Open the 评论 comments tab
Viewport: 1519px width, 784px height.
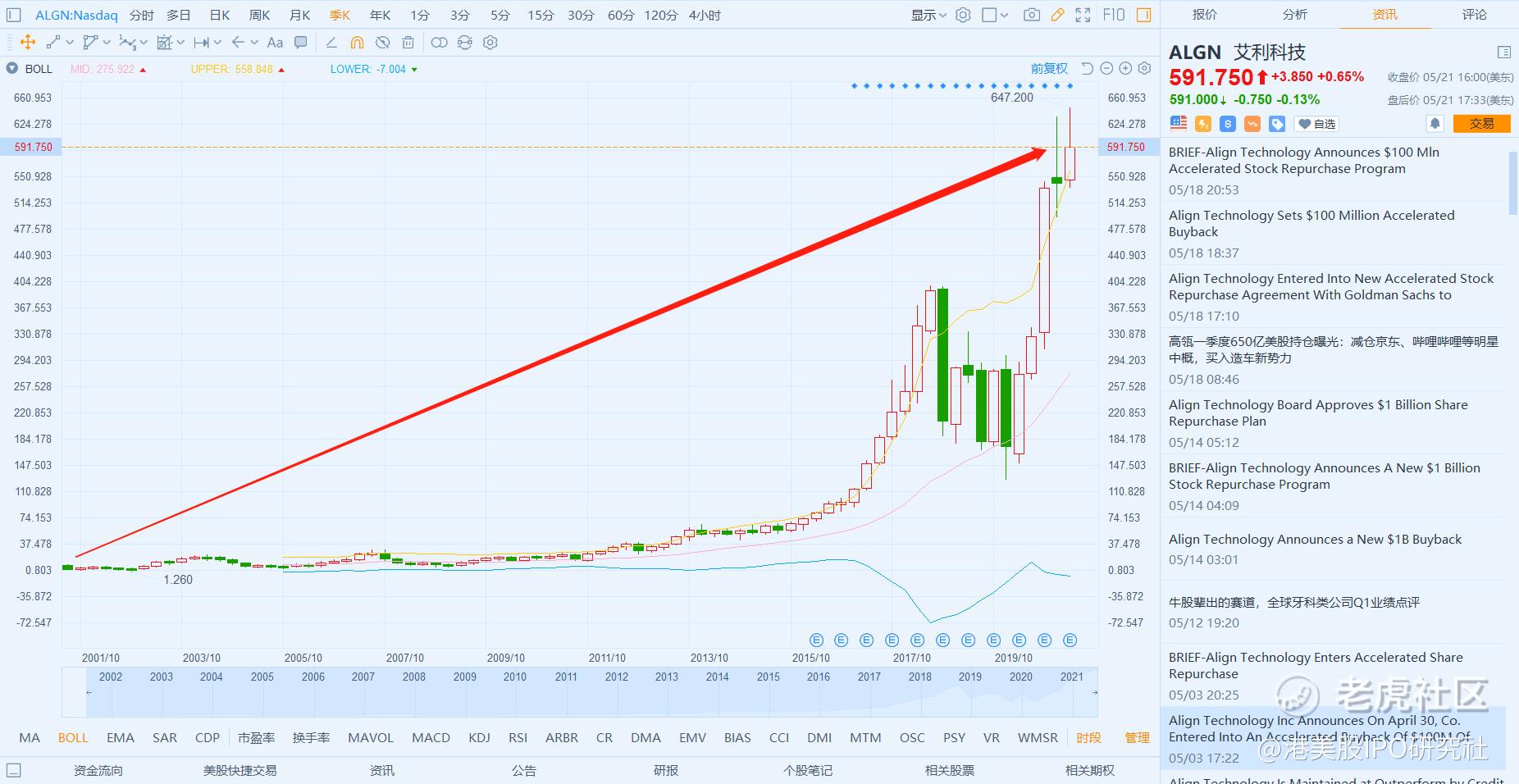[1474, 14]
